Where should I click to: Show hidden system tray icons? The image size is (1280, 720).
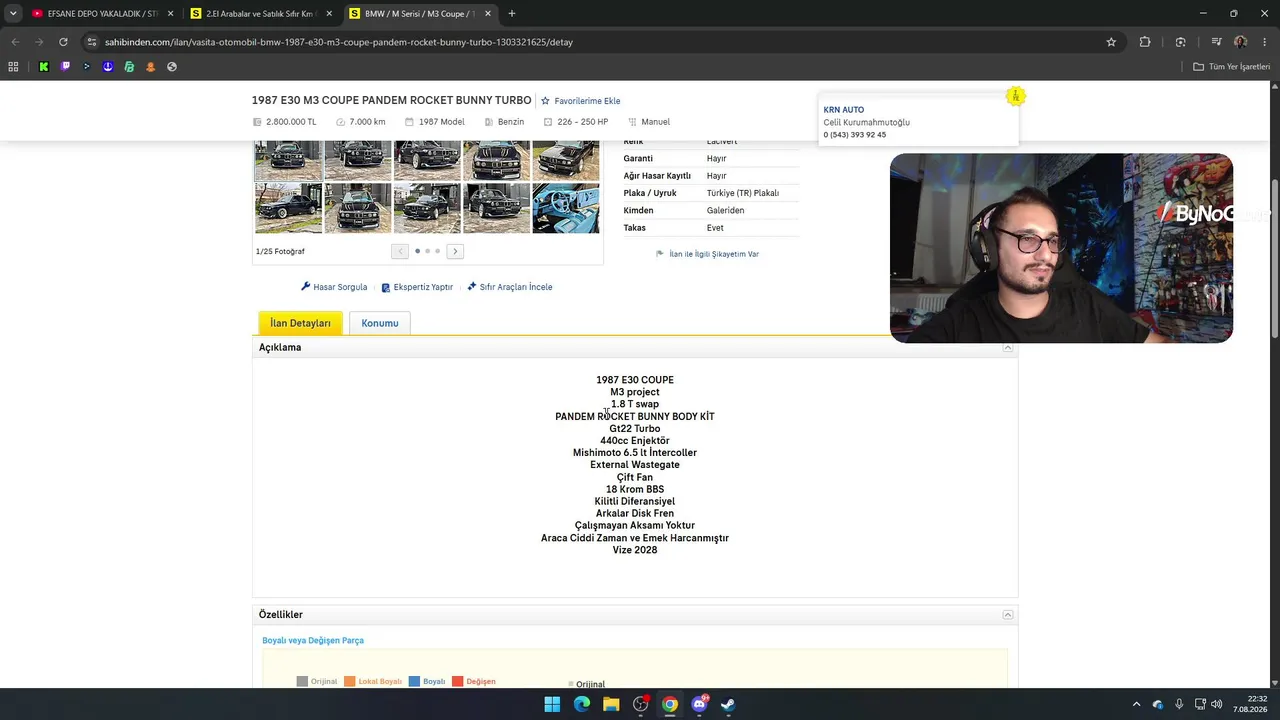pos(1136,704)
